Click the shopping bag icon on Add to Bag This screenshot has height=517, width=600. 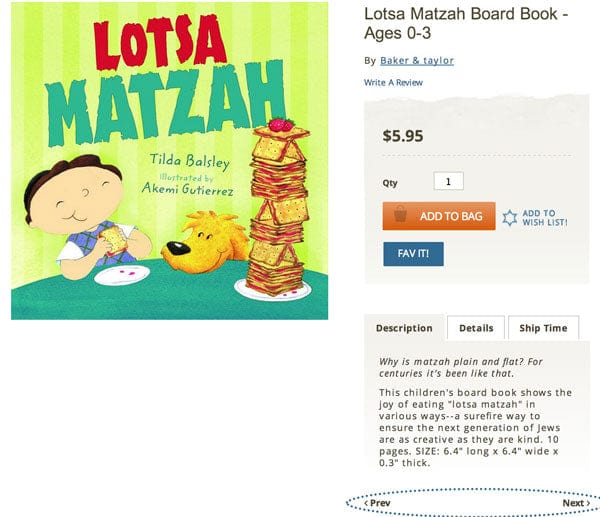(400, 216)
